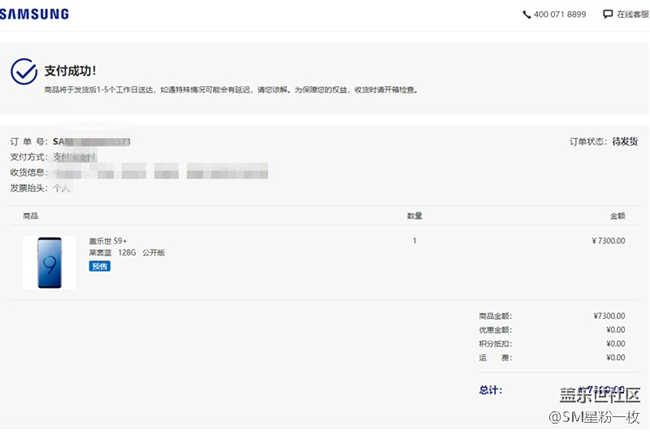Select the order status 待发货 text

[x=625, y=142]
